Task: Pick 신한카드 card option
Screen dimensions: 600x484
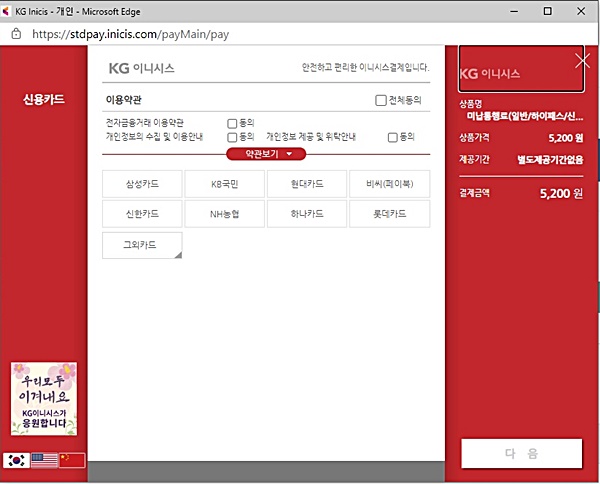Action: coord(142,214)
